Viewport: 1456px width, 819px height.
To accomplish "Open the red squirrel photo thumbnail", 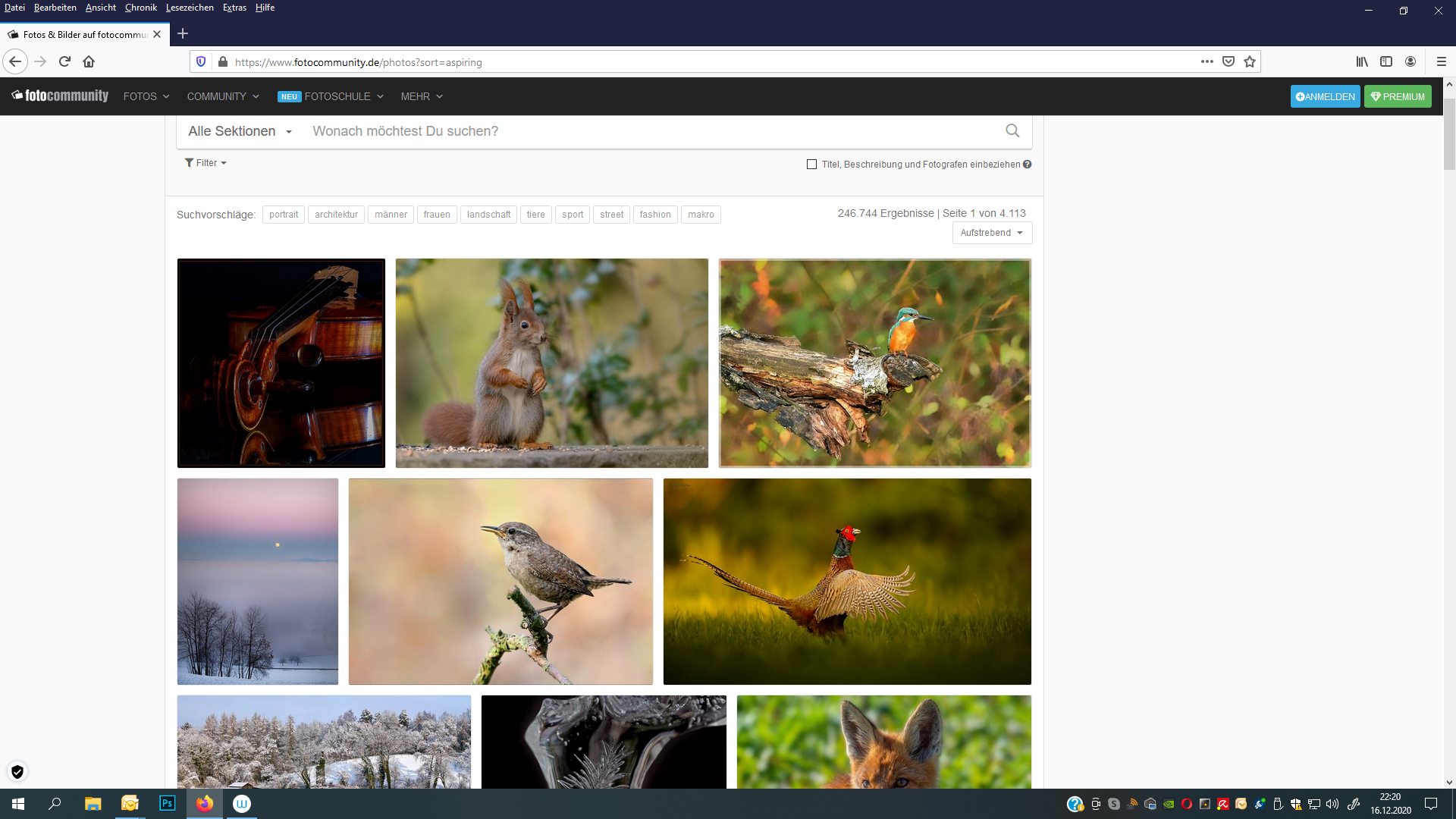I will click(x=552, y=363).
